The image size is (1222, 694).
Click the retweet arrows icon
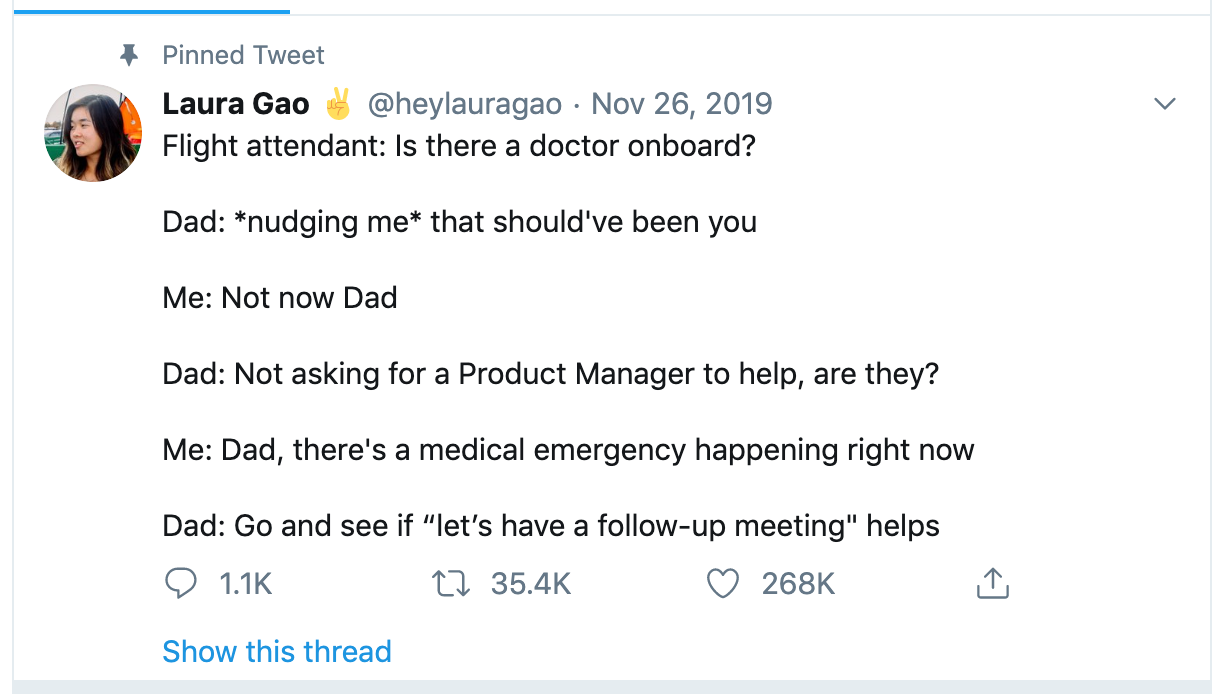[x=451, y=583]
